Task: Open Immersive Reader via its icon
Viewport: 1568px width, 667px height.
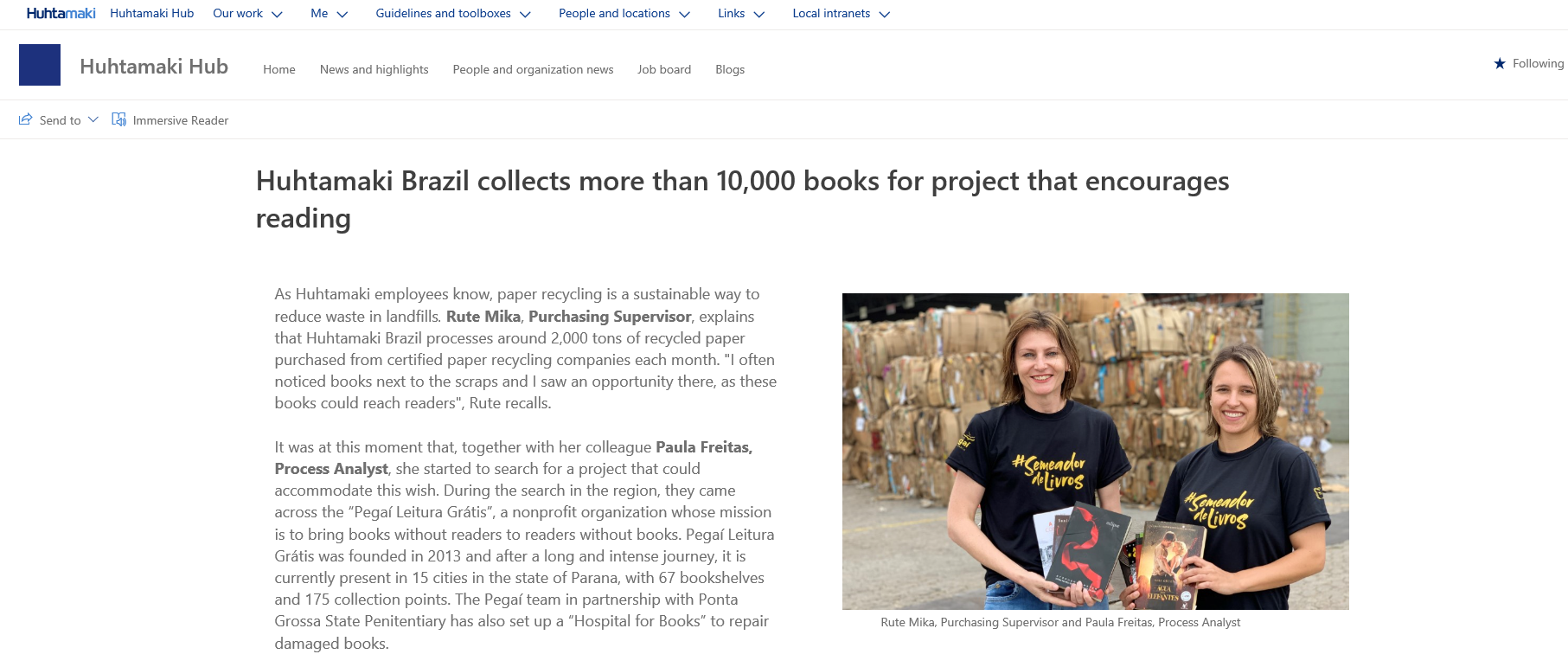Action: click(119, 119)
